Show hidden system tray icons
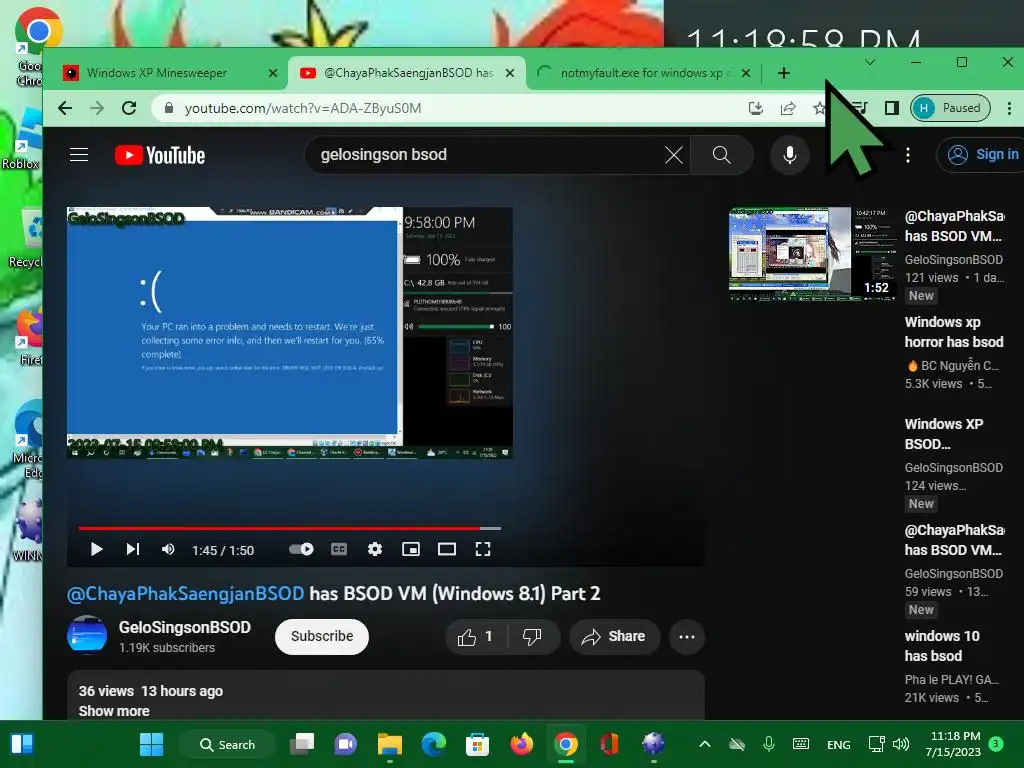The image size is (1024, 768). point(705,744)
